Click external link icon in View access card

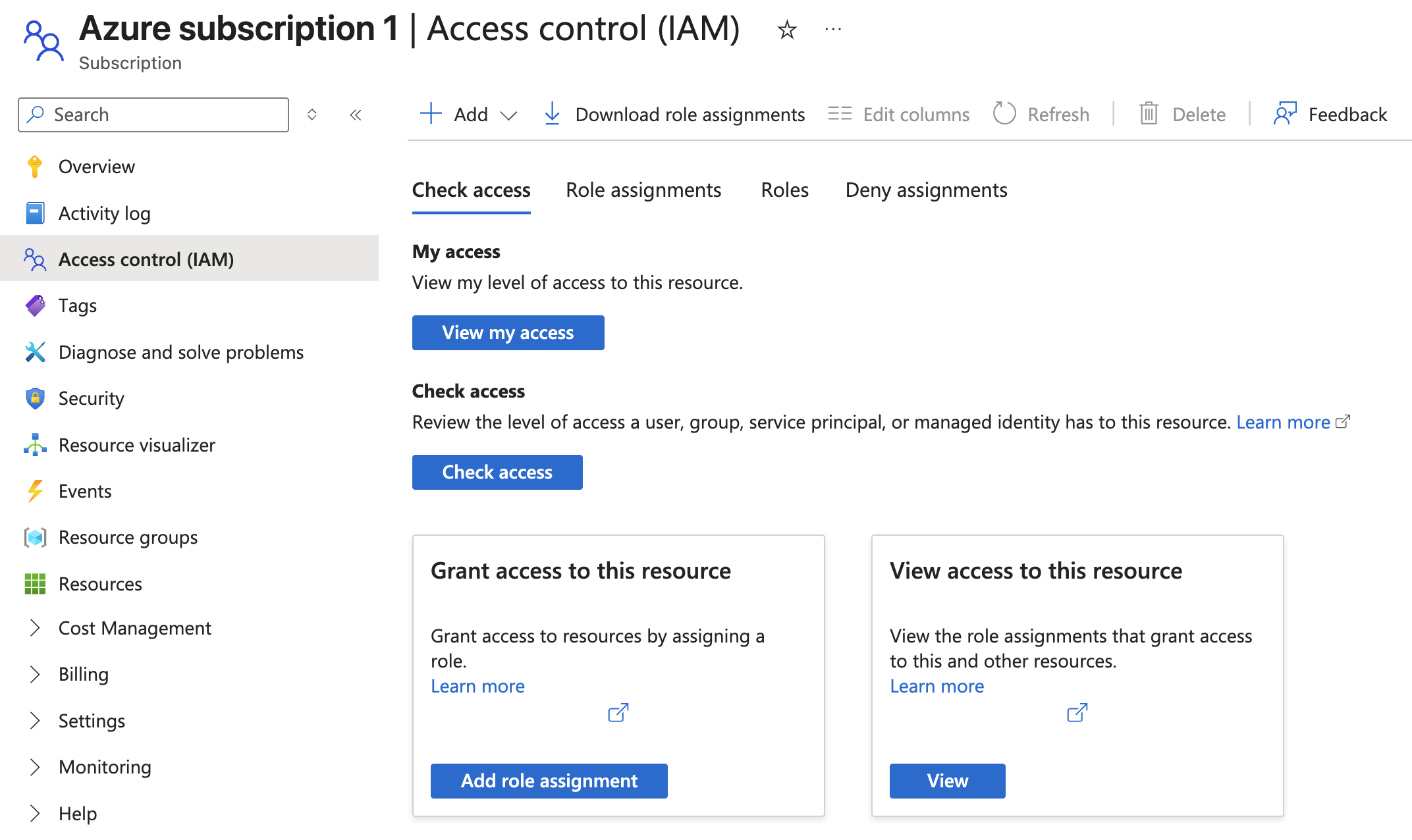[1077, 713]
